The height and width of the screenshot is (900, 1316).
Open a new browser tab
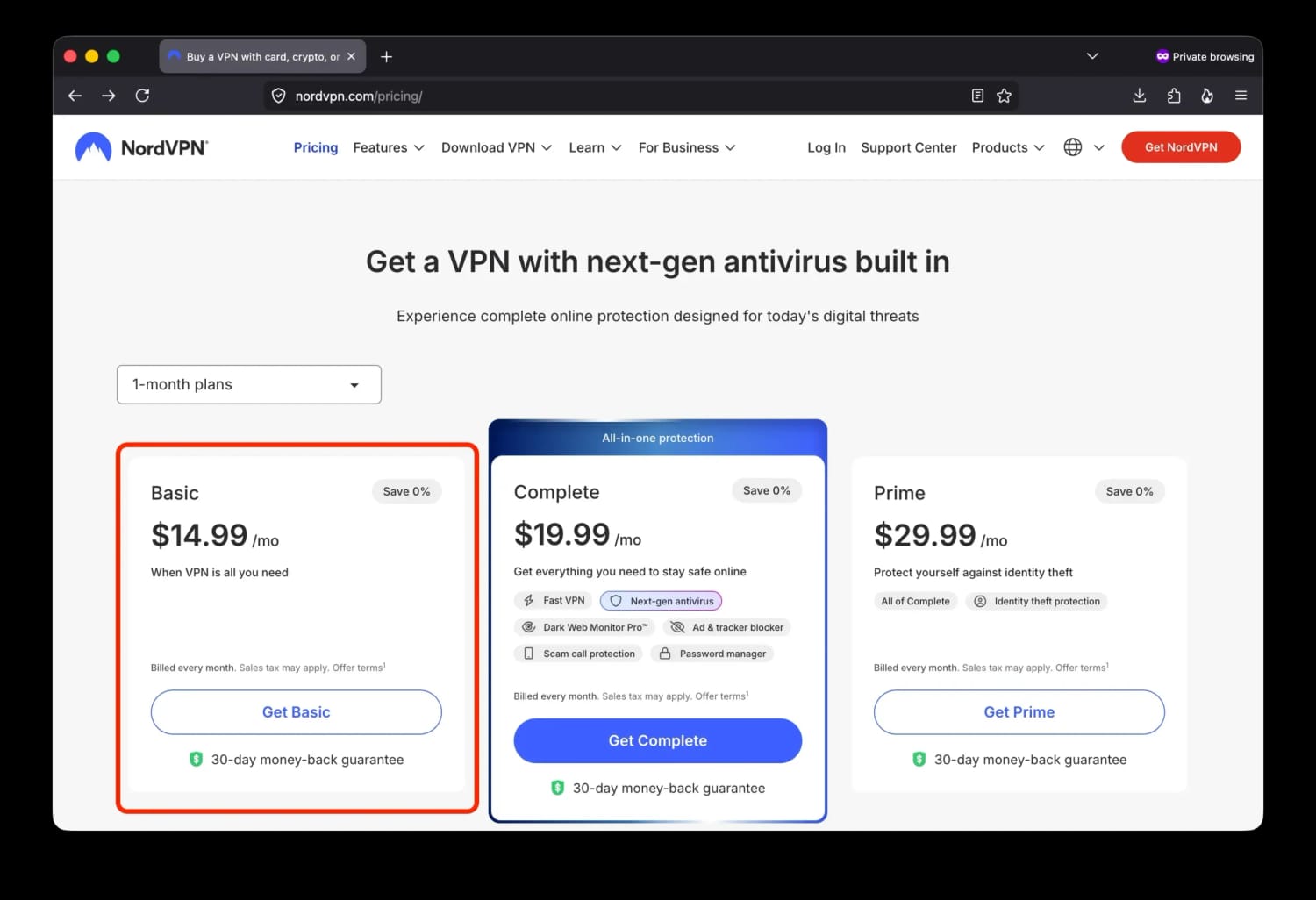(x=386, y=56)
